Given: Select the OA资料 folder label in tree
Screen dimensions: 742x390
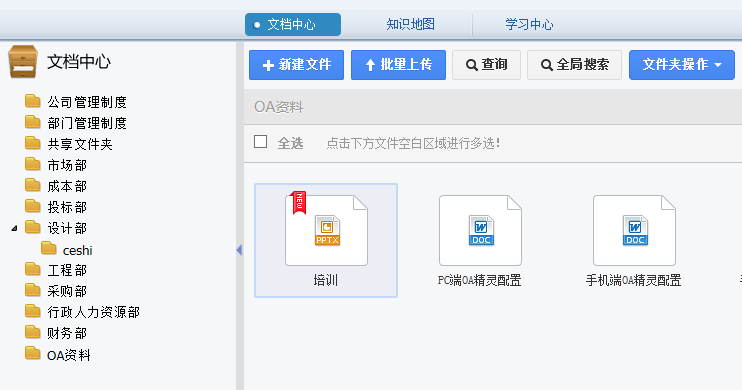Looking at the screenshot, I should [69, 355].
